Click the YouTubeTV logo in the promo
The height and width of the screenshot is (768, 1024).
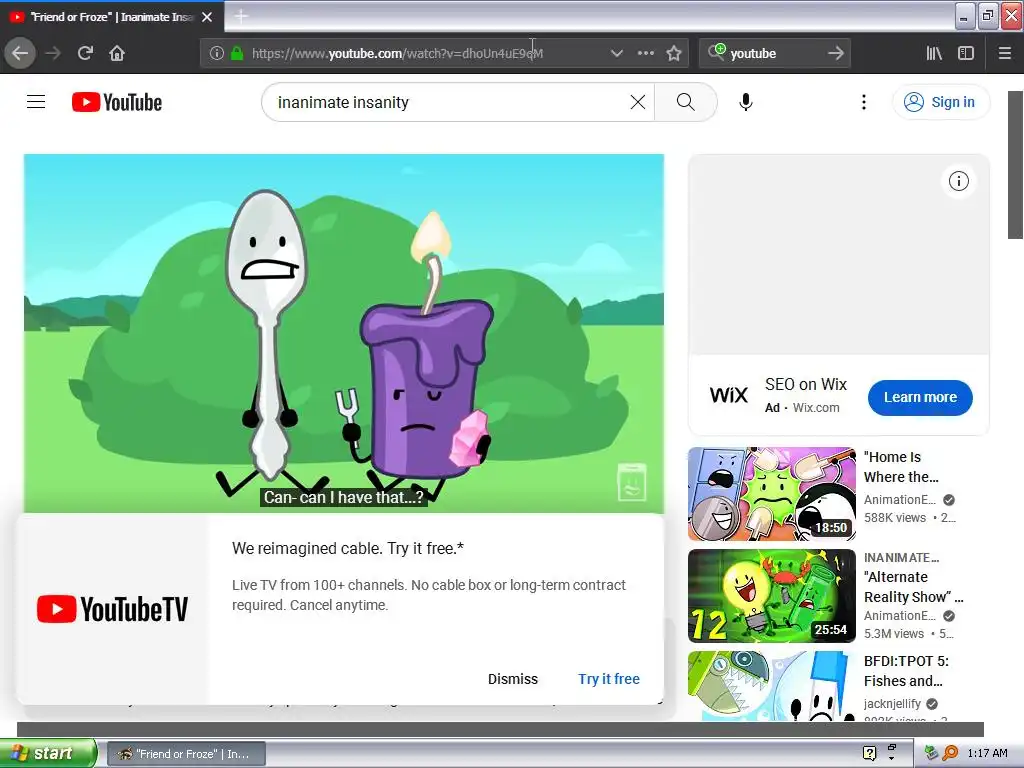(112, 609)
